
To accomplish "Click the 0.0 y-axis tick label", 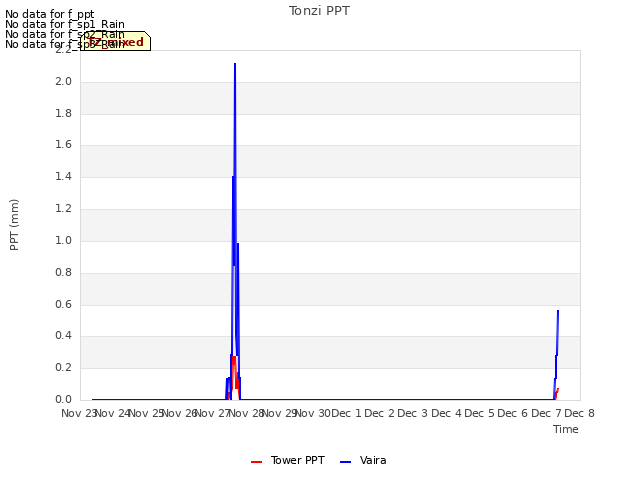I will [x=63, y=399].
